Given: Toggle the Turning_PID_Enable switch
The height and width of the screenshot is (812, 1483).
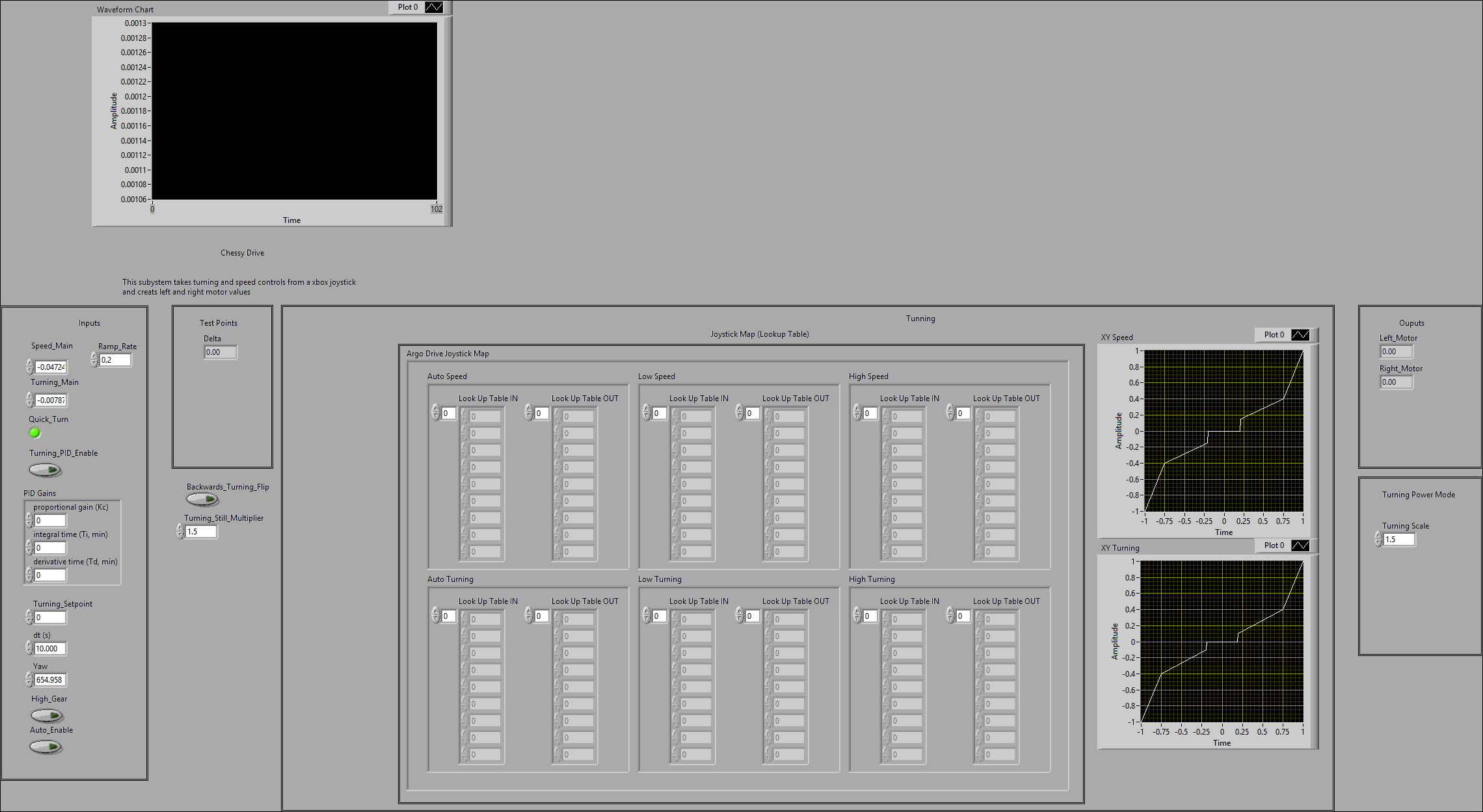Looking at the screenshot, I should coord(44,469).
